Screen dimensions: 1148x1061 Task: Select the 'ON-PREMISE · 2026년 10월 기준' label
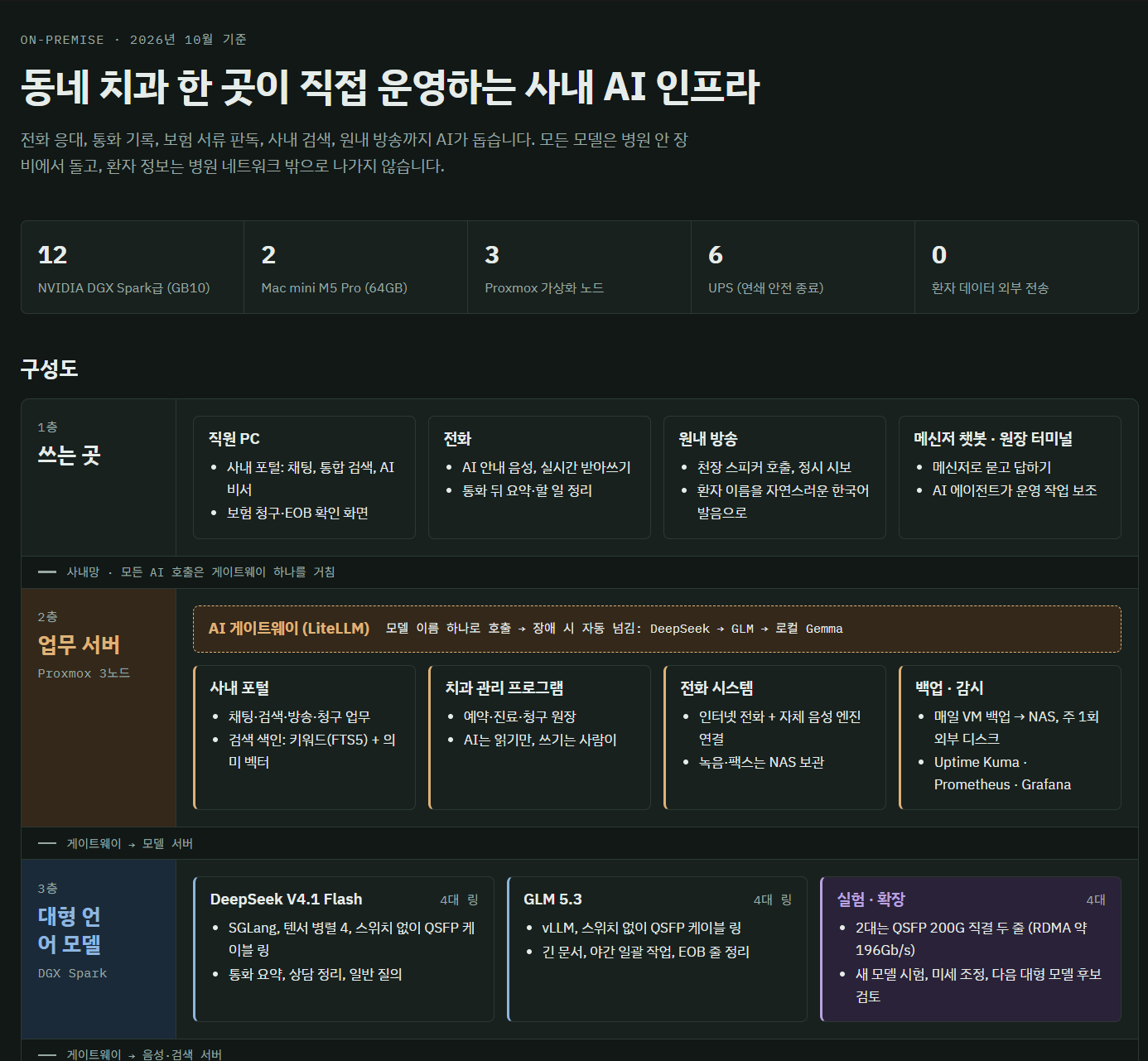click(x=133, y=40)
